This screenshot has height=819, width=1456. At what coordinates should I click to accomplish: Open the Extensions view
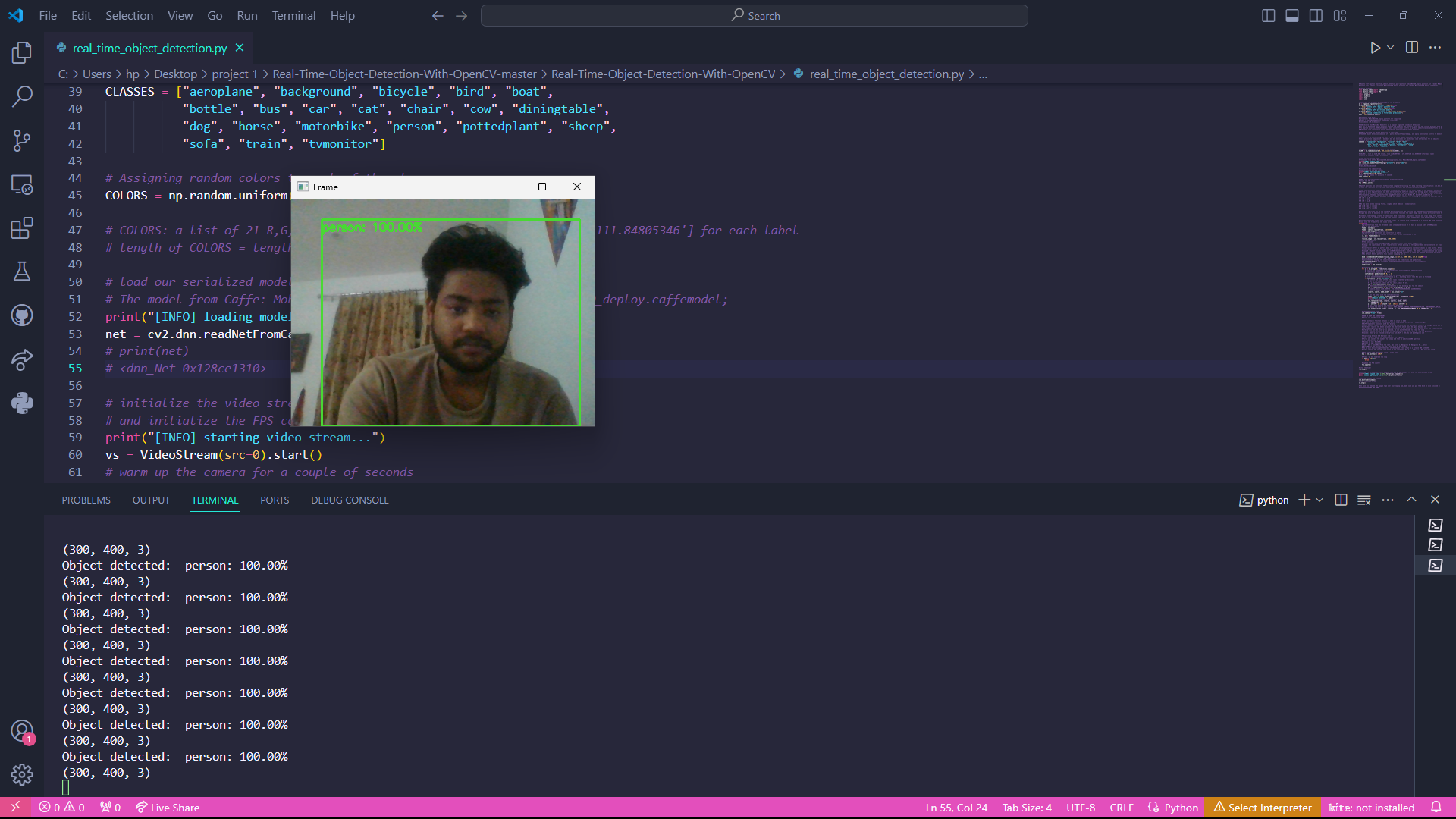point(22,228)
